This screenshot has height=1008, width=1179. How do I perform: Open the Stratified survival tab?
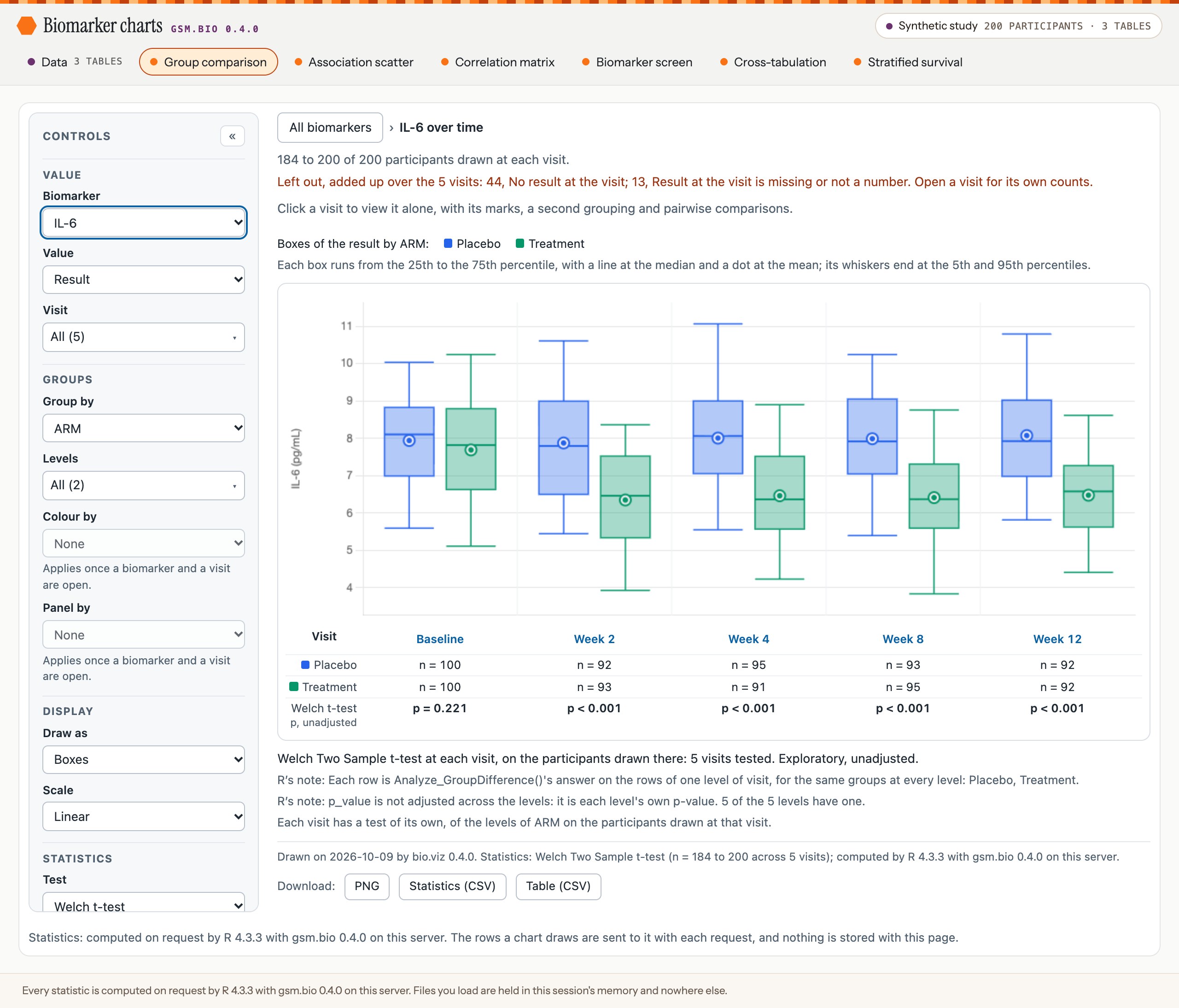[x=908, y=62]
